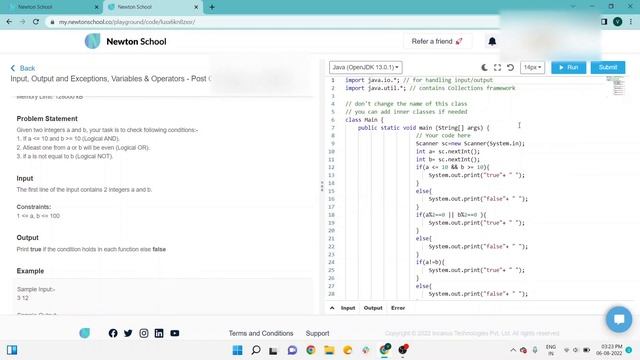Run the code with the Run button
640x360 pixels.
tap(569, 67)
